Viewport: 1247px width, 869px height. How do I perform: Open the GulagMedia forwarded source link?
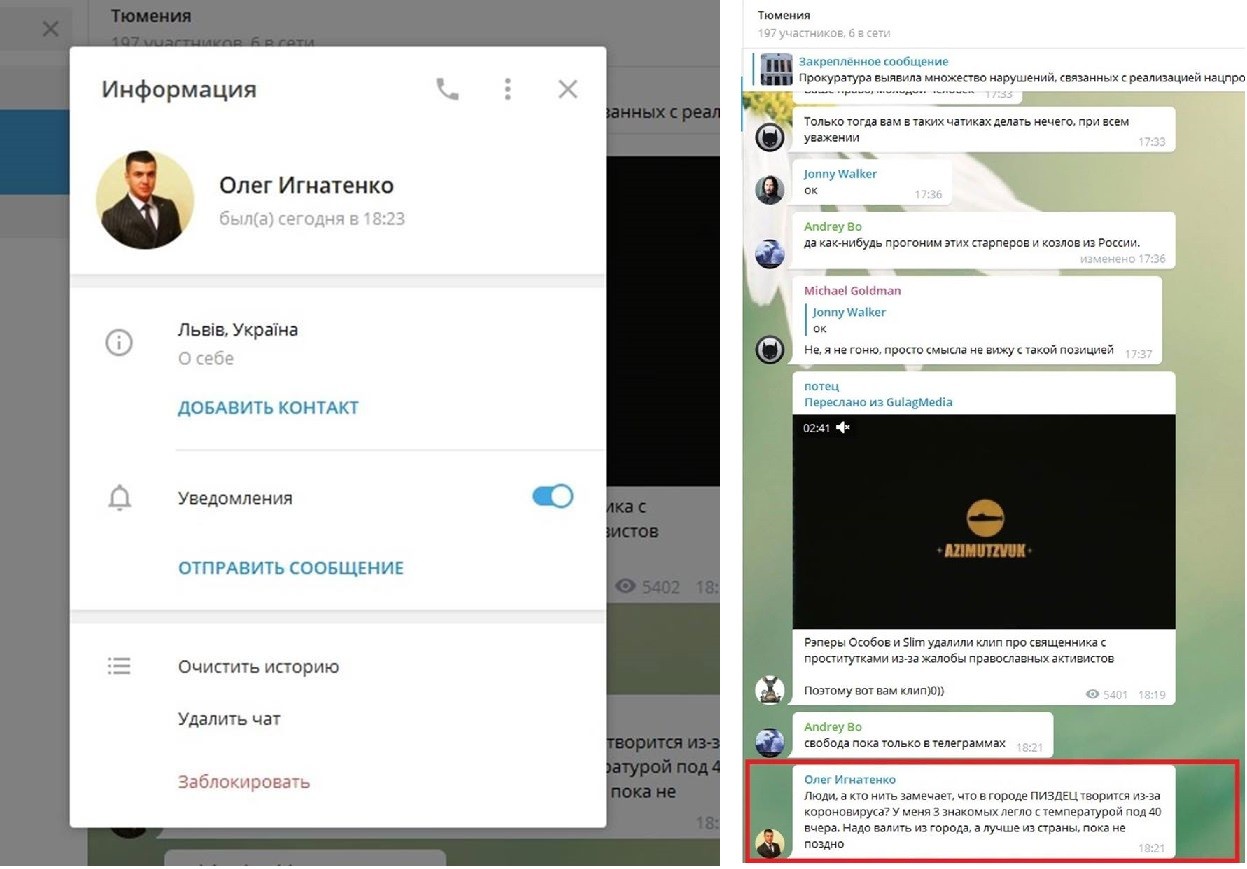[878, 402]
